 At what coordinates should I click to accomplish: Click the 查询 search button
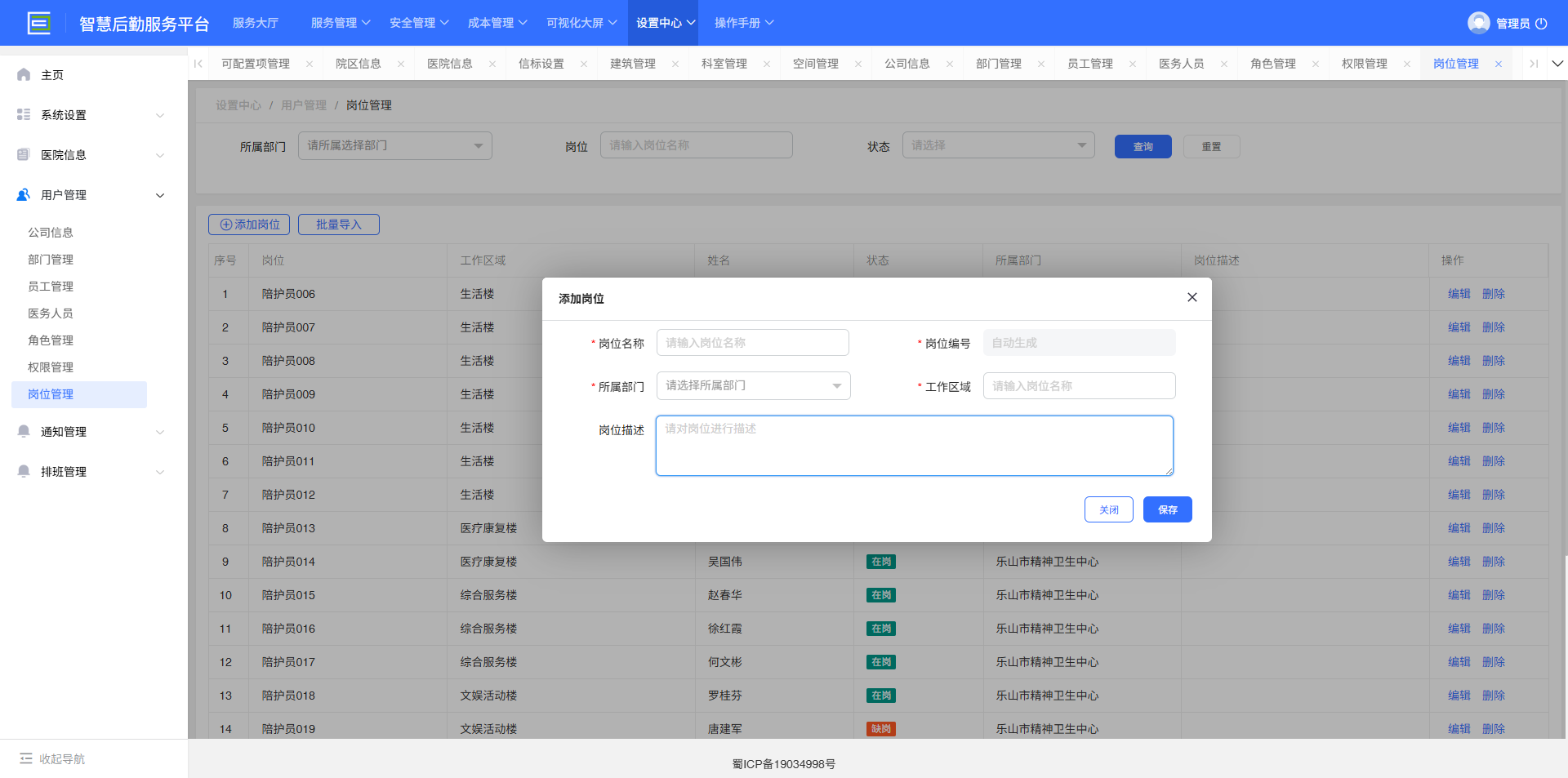(1143, 147)
